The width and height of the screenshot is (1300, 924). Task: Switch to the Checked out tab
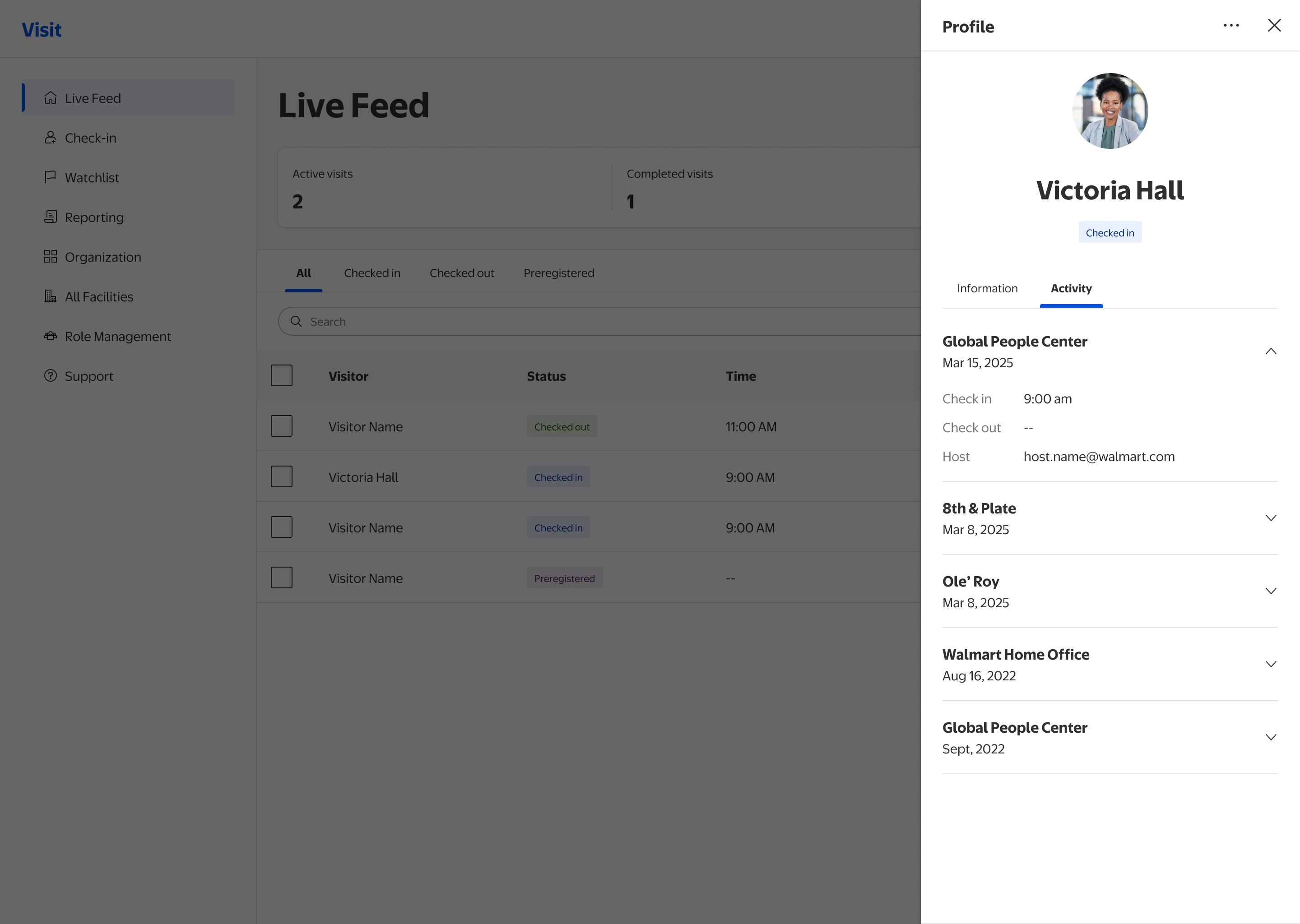pyautogui.click(x=462, y=273)
